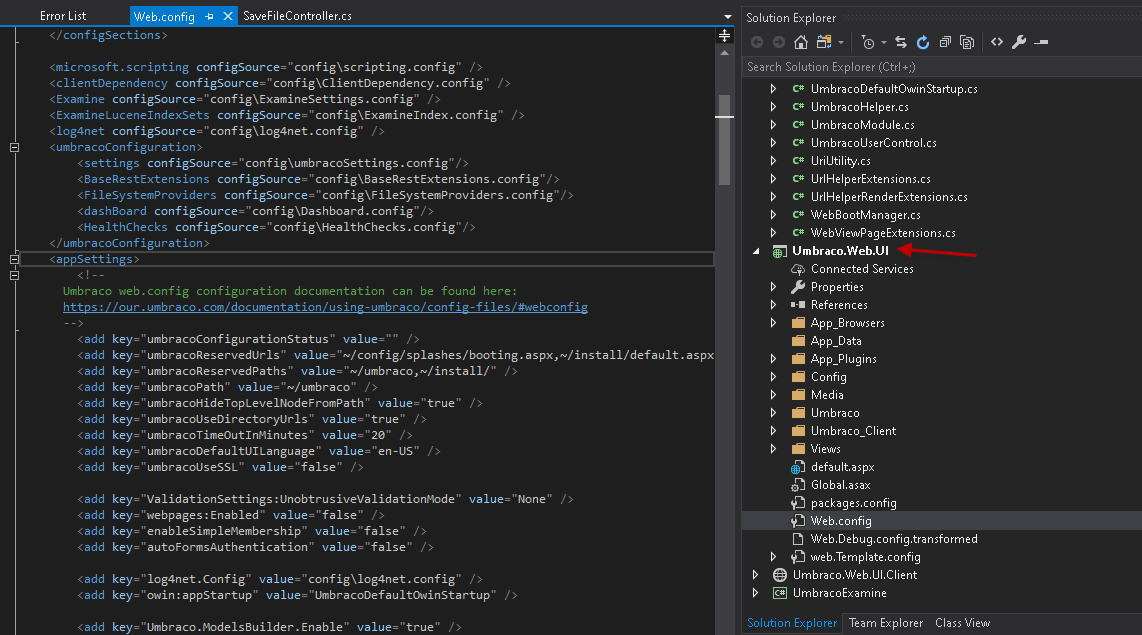Collapse the umbracoConfiguration section outline
The height and width of the screenshot is (635, 1142).
(14, 147)
